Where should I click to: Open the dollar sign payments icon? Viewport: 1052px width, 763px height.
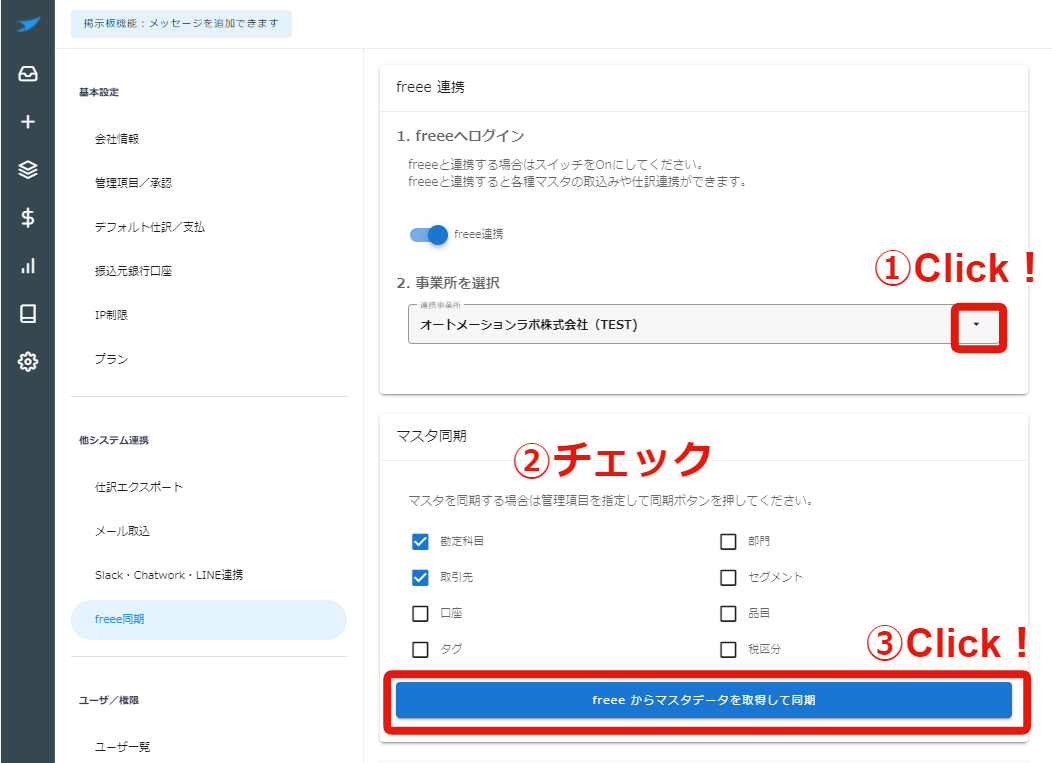28,217
